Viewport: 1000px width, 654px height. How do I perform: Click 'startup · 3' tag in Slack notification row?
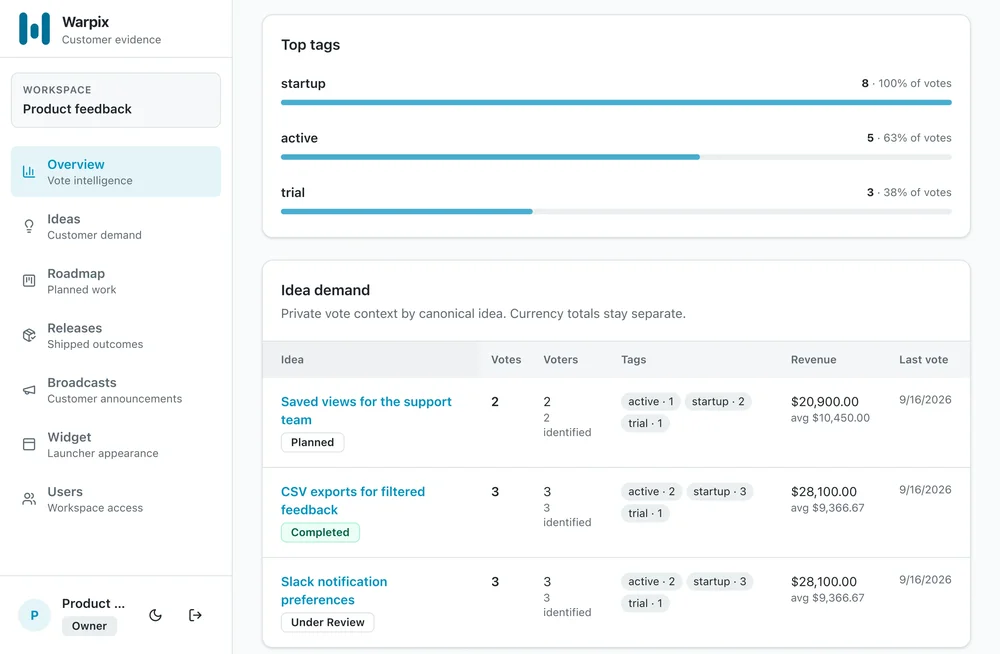(719, 581)
